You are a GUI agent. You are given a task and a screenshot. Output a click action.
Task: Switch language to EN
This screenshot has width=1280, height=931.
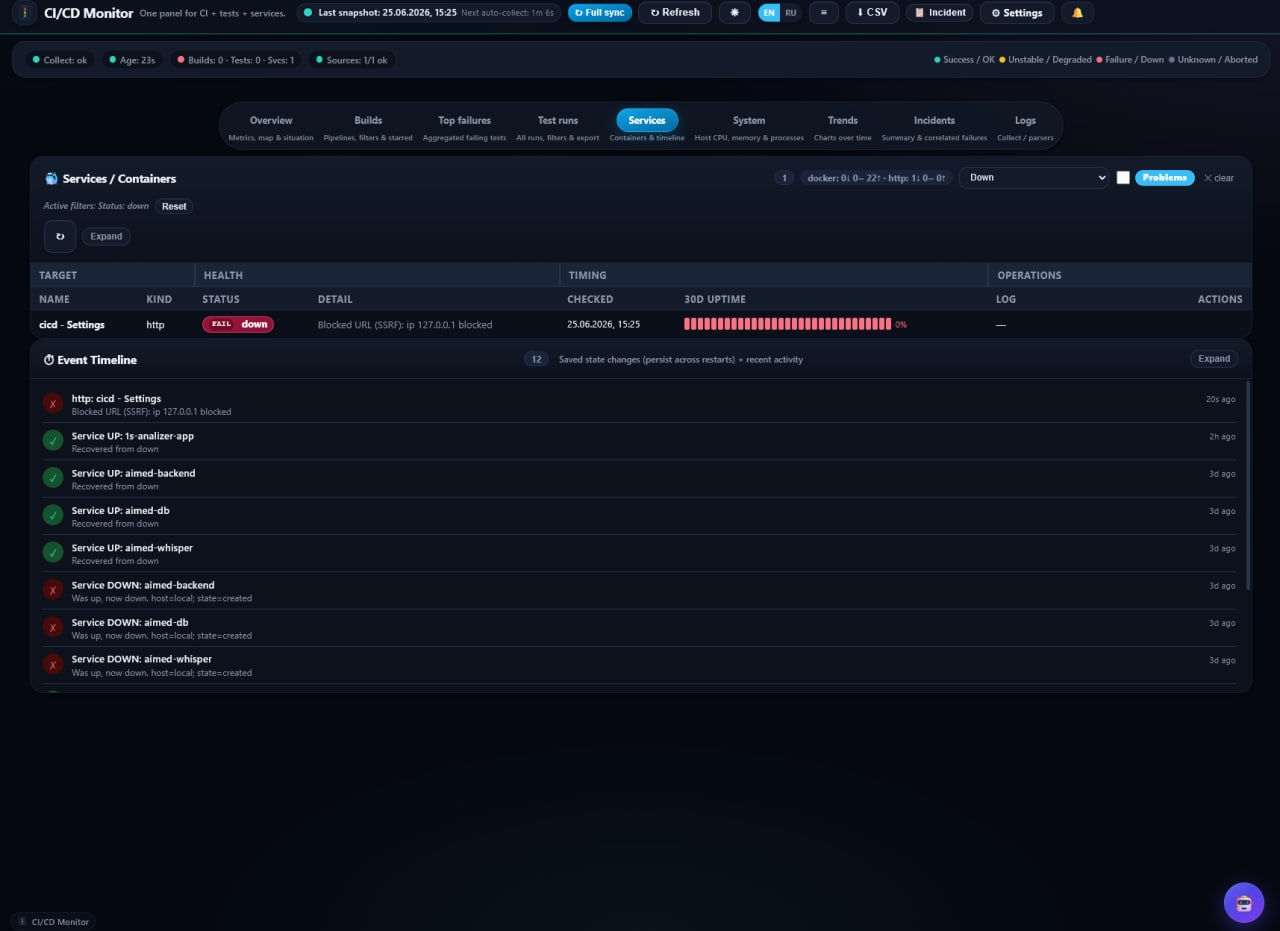coord(769,13)
